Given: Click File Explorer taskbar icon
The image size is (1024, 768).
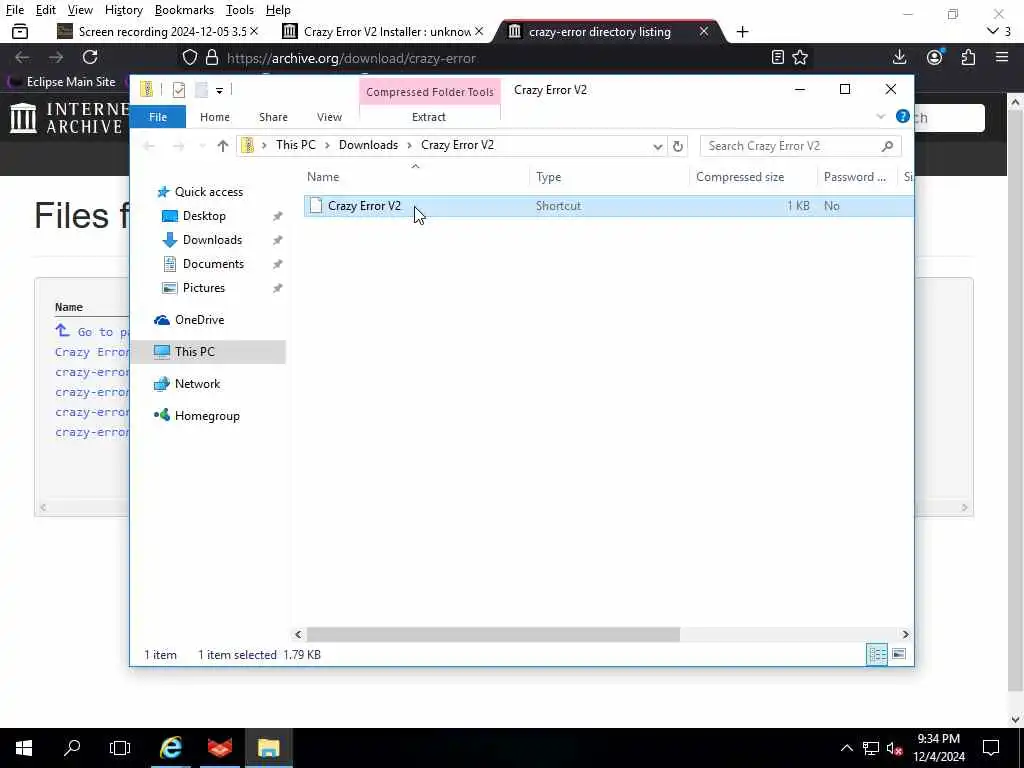Looking at the screenshot, I should coord(268,748).
